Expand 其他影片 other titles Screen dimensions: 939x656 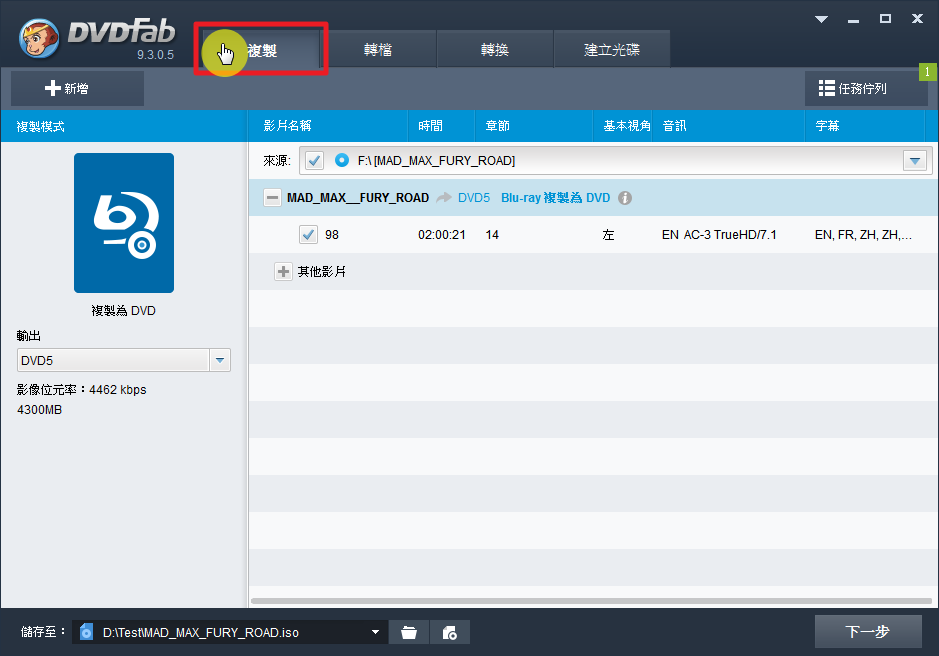tap(283, 272)
